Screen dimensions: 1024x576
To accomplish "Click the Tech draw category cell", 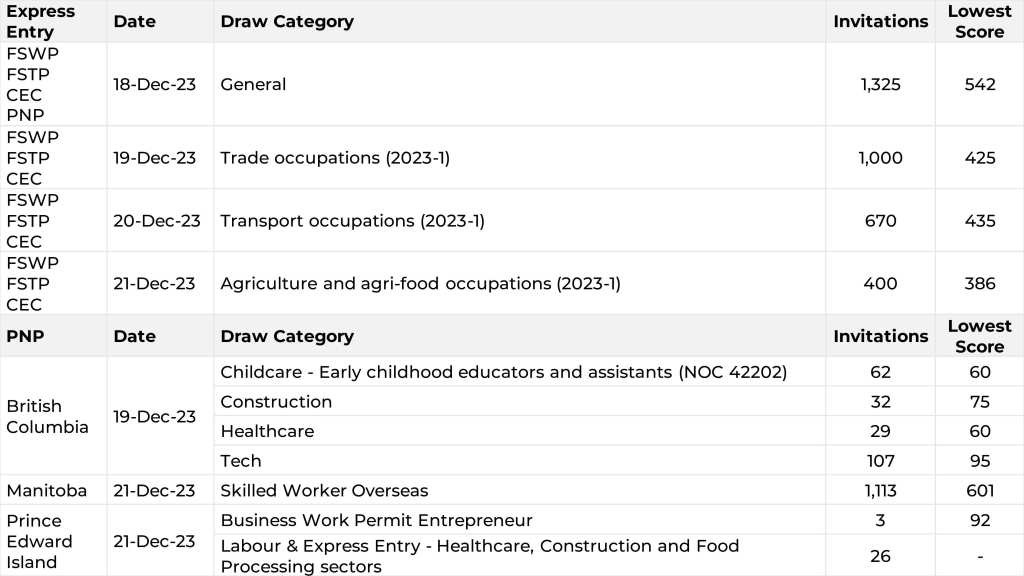I will (241, 461).
